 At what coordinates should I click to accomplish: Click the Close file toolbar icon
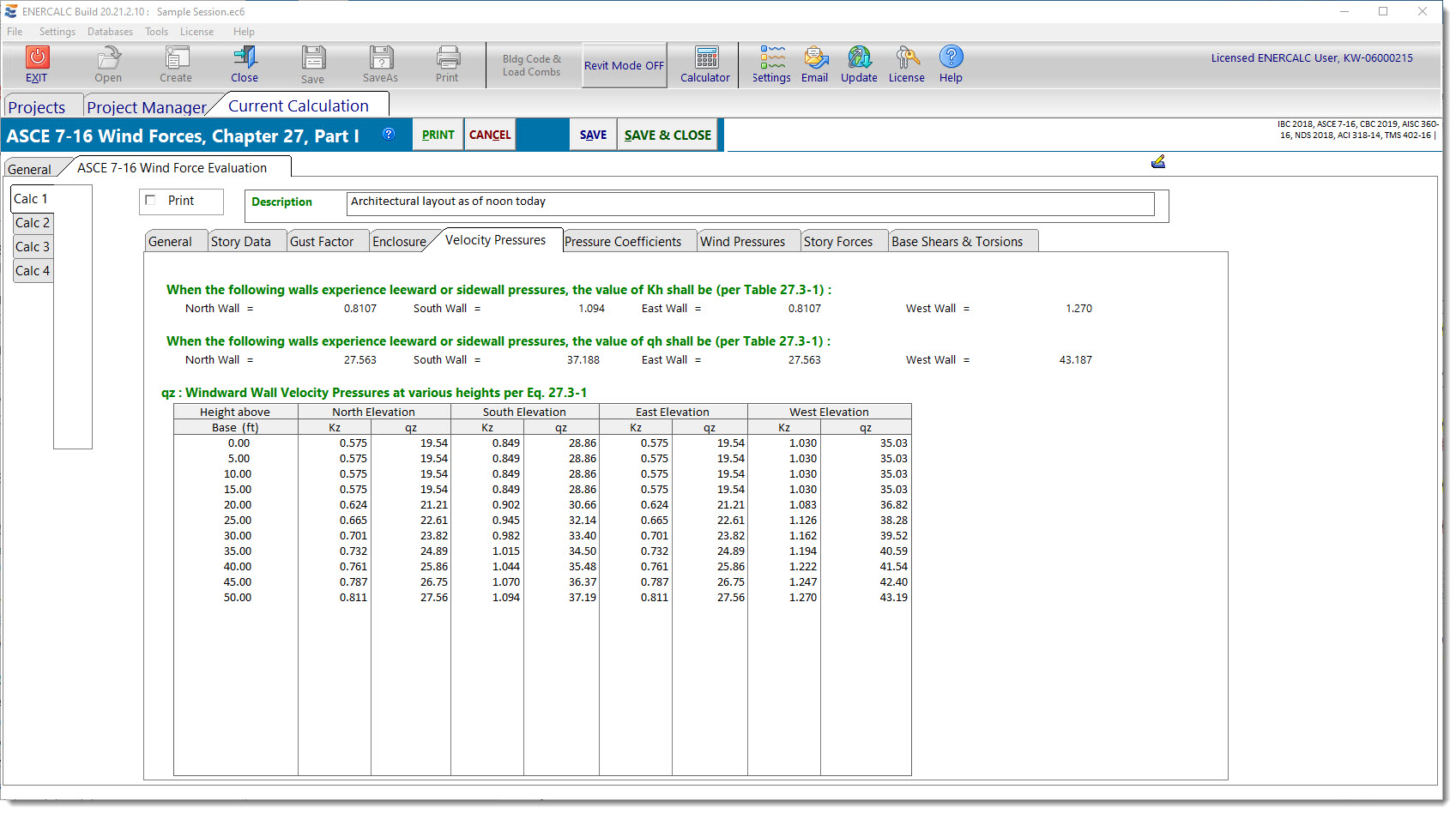tap(245, 58)
